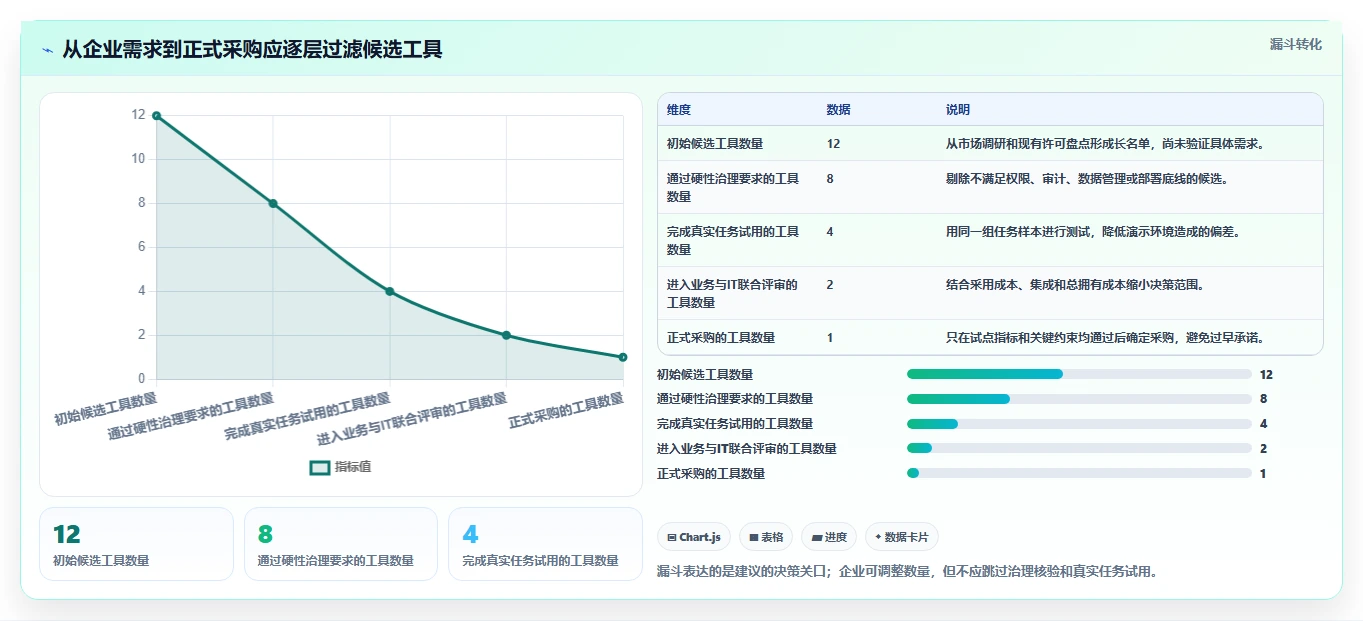This screenshot has height=621, width=1363.
Task: Click the chart point at value 12
Action: point(156,116)
